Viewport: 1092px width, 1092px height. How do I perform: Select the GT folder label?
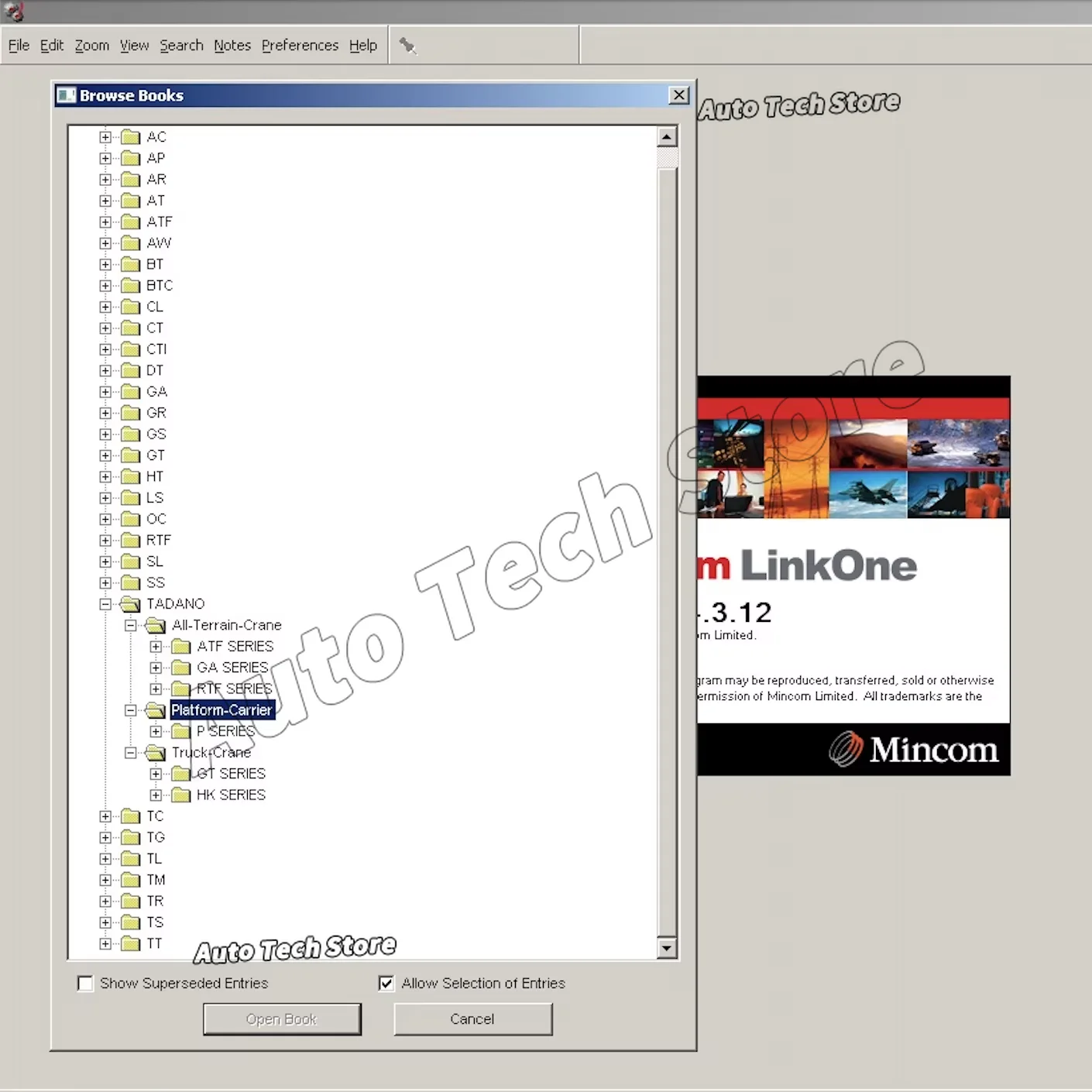point(156,455)
